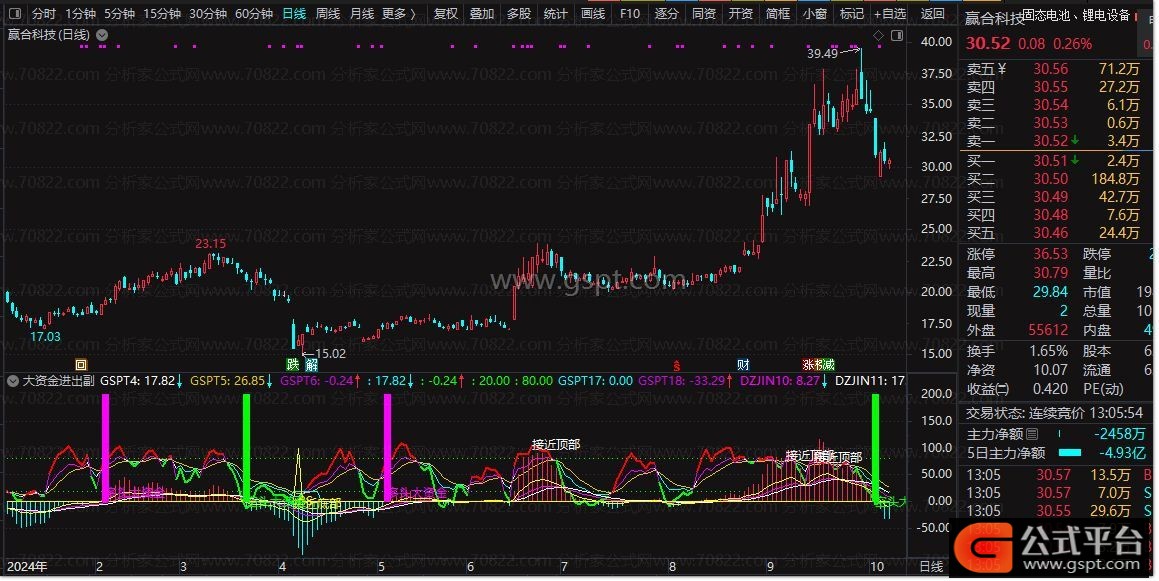Expand 更多 period options
Screen dimensions: 1159x581
[398, 14]
